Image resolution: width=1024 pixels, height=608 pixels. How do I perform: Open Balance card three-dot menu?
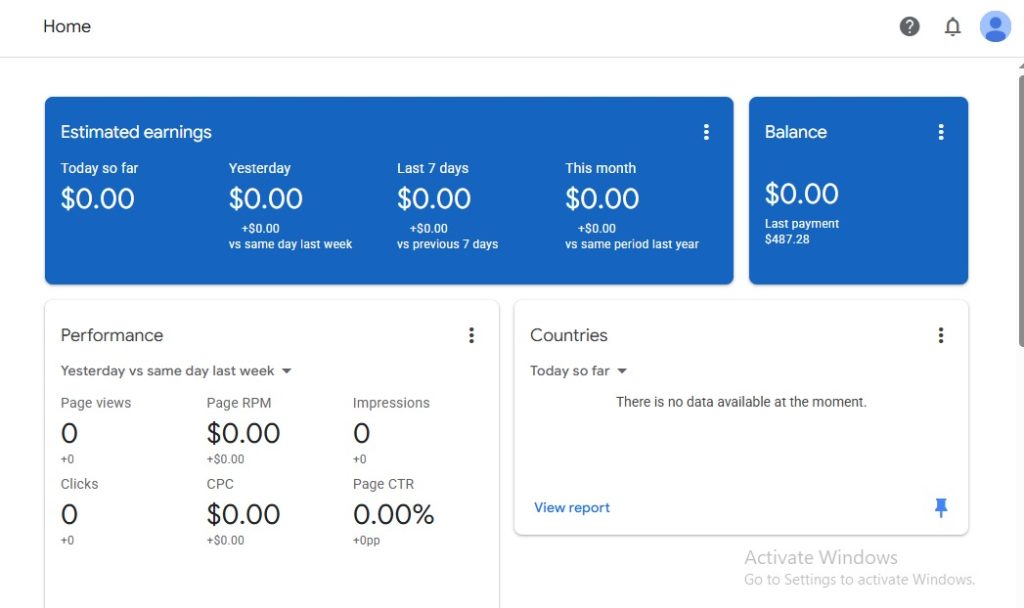(x=940, y=132)
